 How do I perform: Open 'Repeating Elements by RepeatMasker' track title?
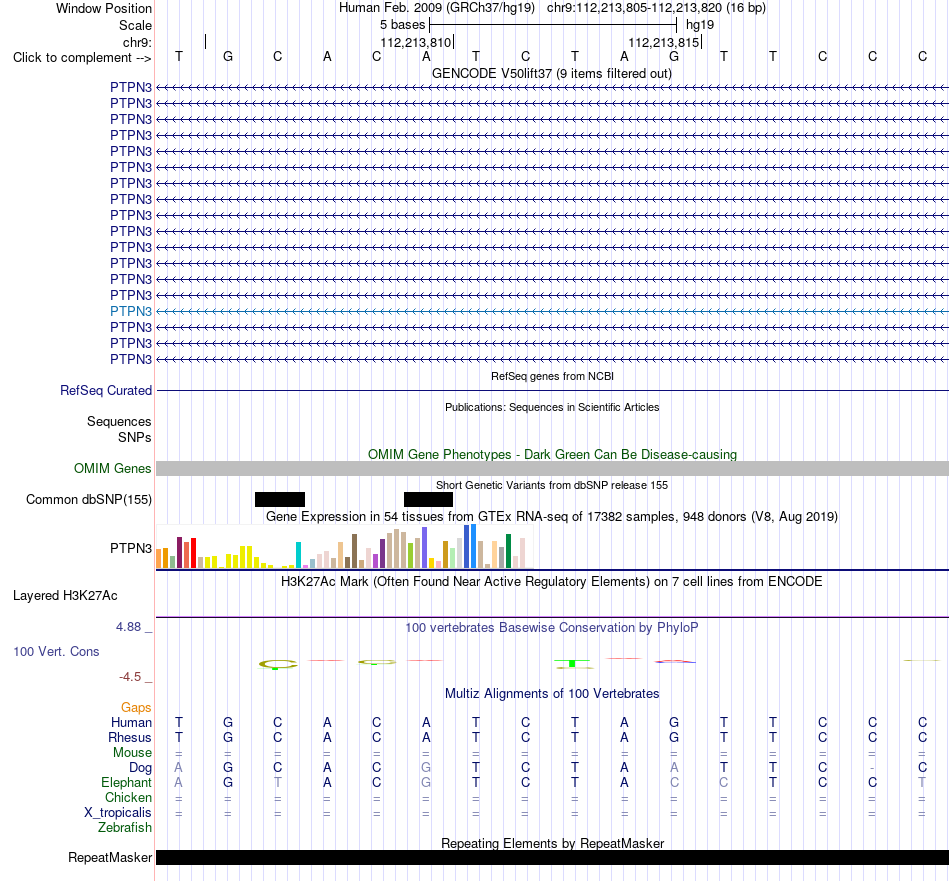[x=552, y=843]
